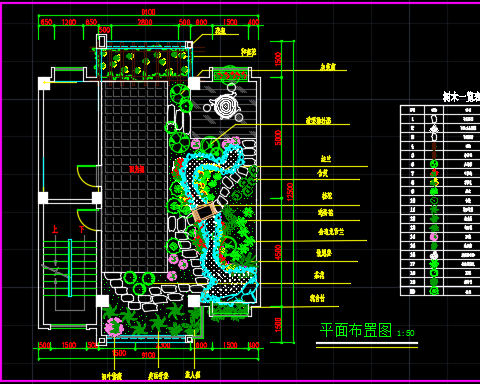
Task: Select the plant schedule table title 树木一览
Action: click(x=461, y=97)
